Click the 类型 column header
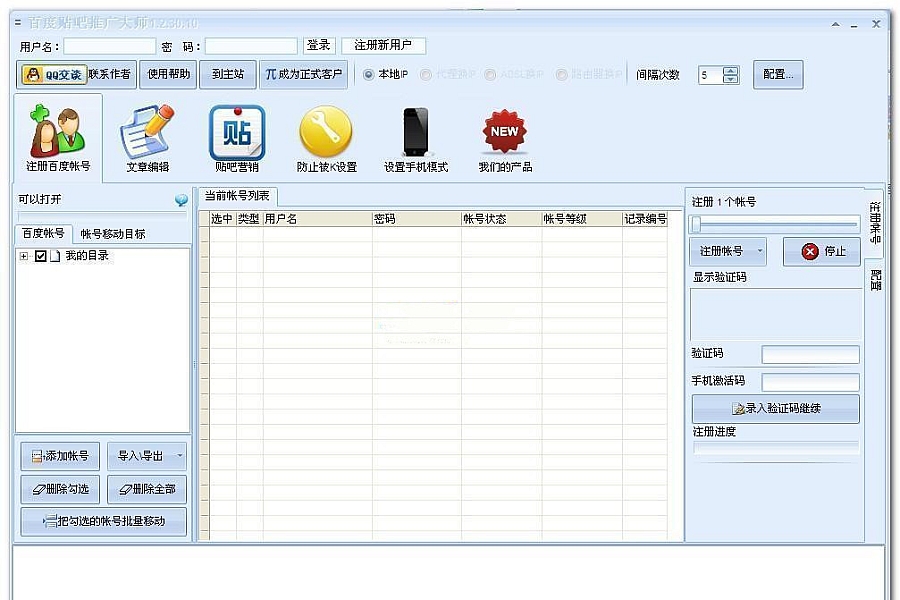Screen dimensions: 900x600 click(x=249, y=219)
